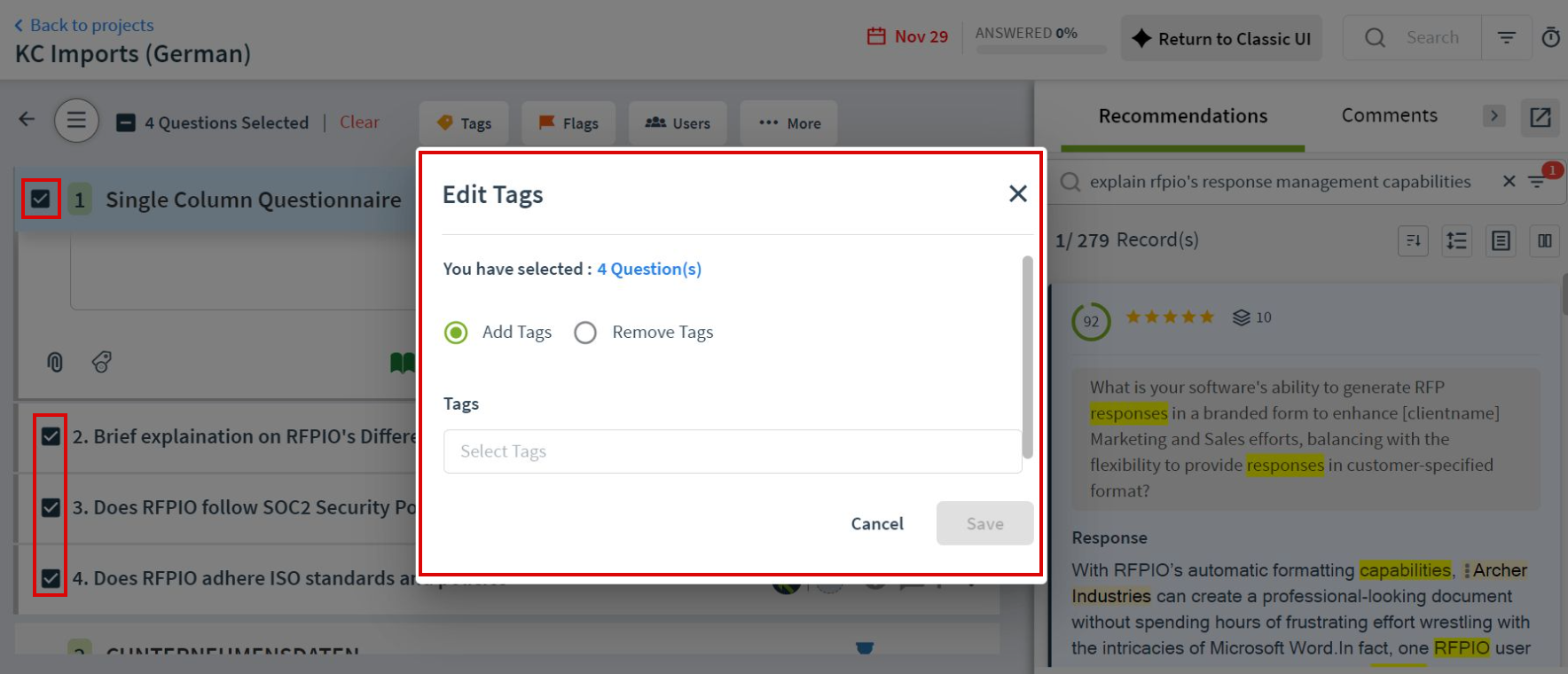Click the recommendations search magnifier icon
The width and height of the screenshot is (1568, 674).
point(1070,182)
